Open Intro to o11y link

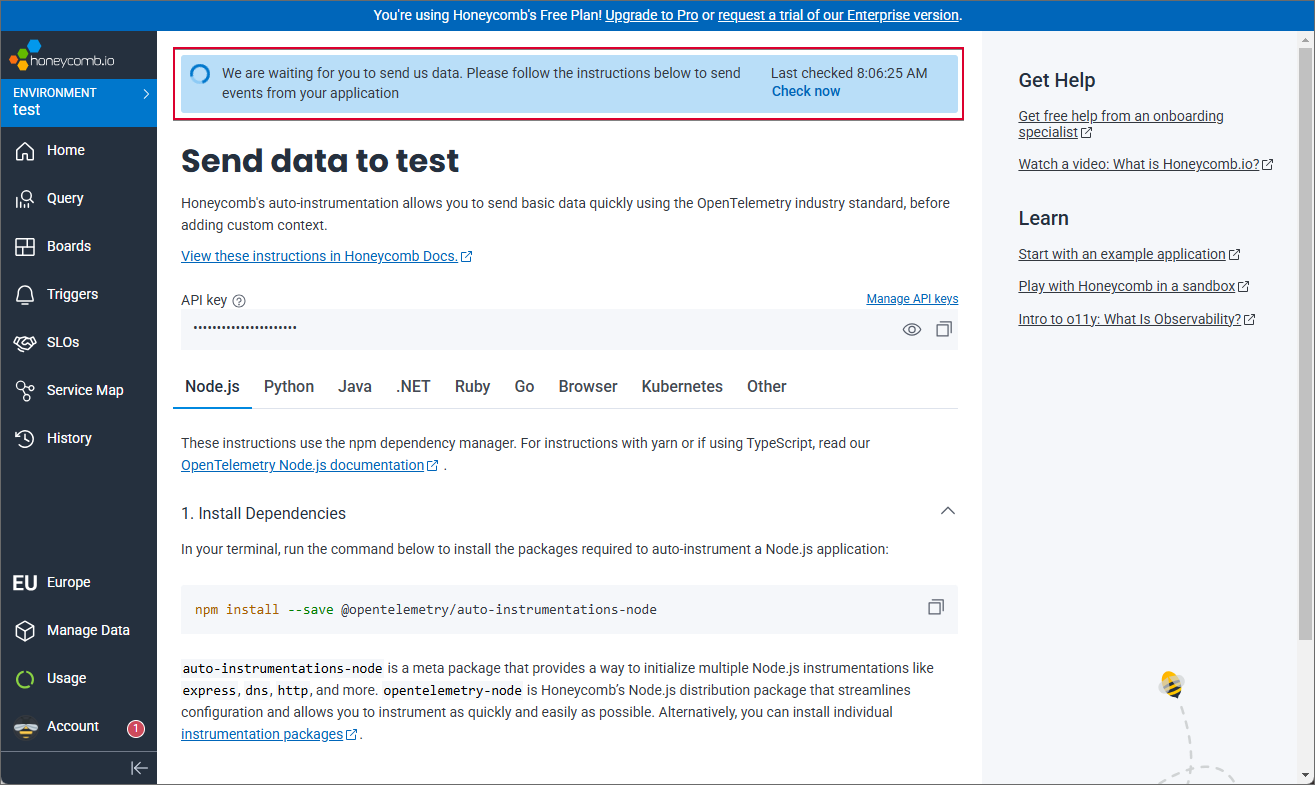[x=1137, y=319]
